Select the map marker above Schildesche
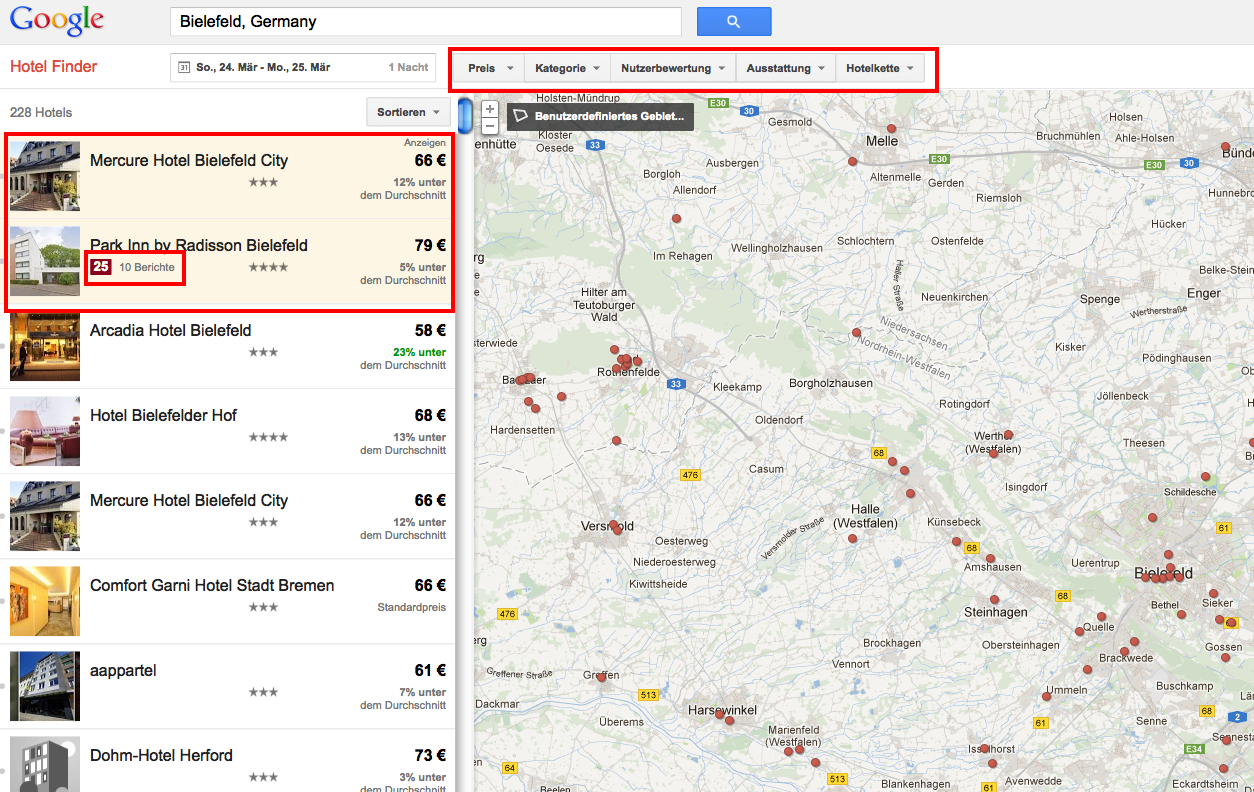 click(1205, 478)
